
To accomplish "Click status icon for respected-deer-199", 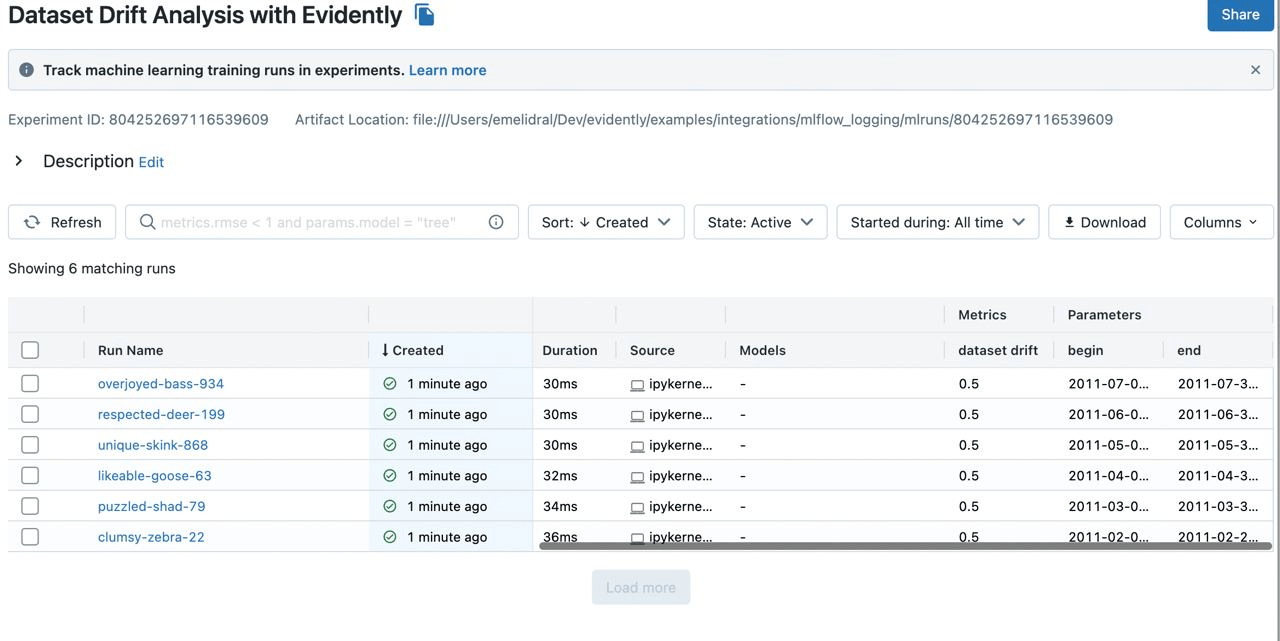I will (x=390, y=414).
